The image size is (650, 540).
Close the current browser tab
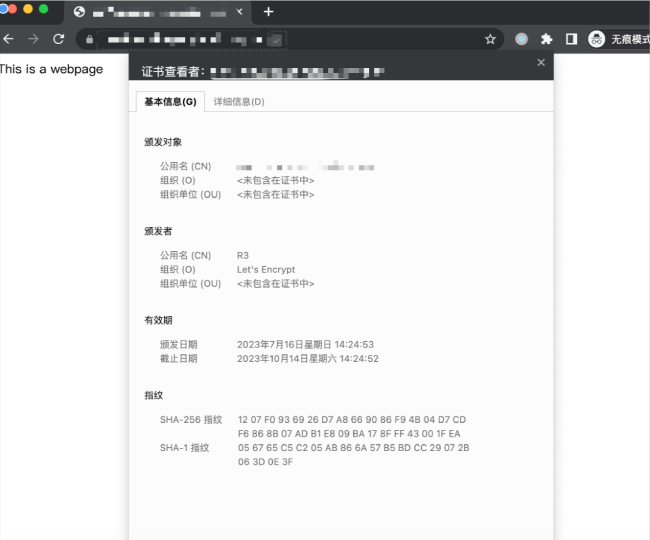[238, 13]
